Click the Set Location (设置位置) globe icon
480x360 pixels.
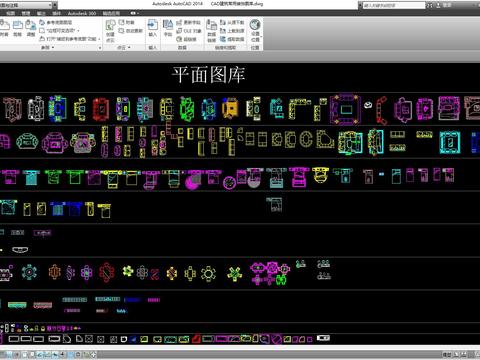255,30
